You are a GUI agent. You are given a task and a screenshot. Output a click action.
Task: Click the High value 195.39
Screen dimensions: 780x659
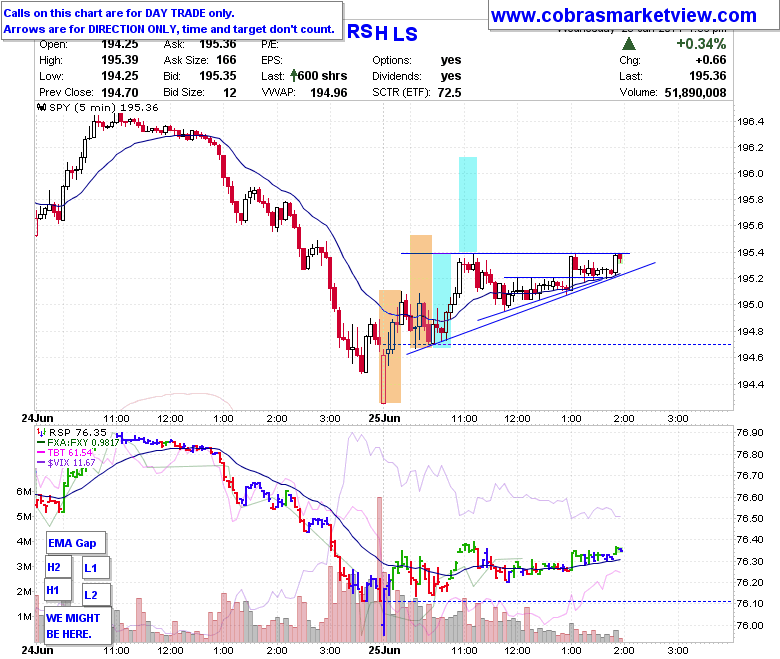coord(120,60)
